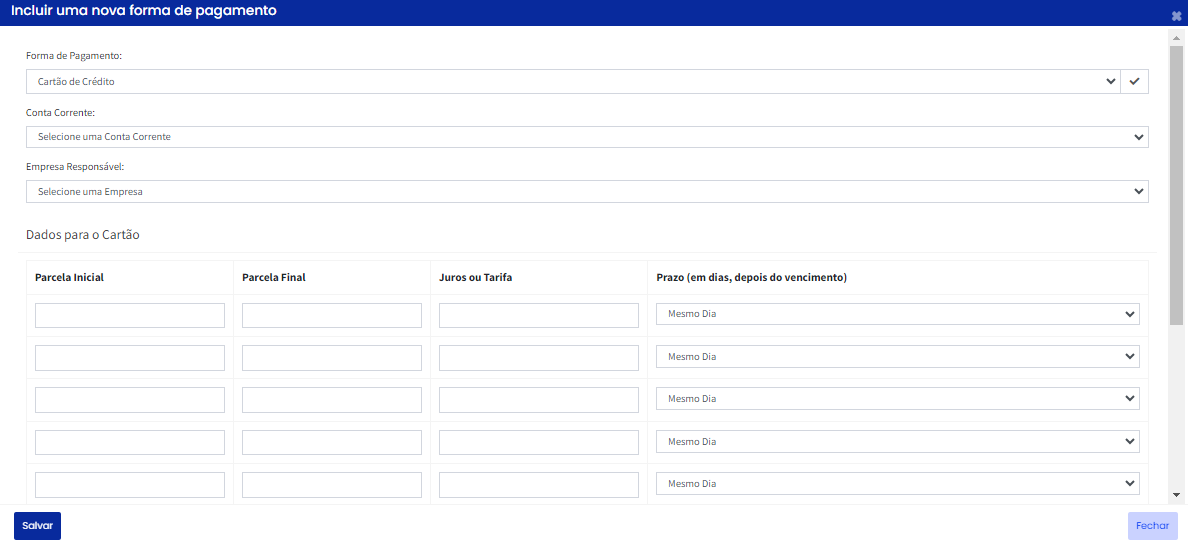Focus the fourth row Parcela Final field
The height and width of the screenshot is (545, 1188).
(x=332, y=443)
